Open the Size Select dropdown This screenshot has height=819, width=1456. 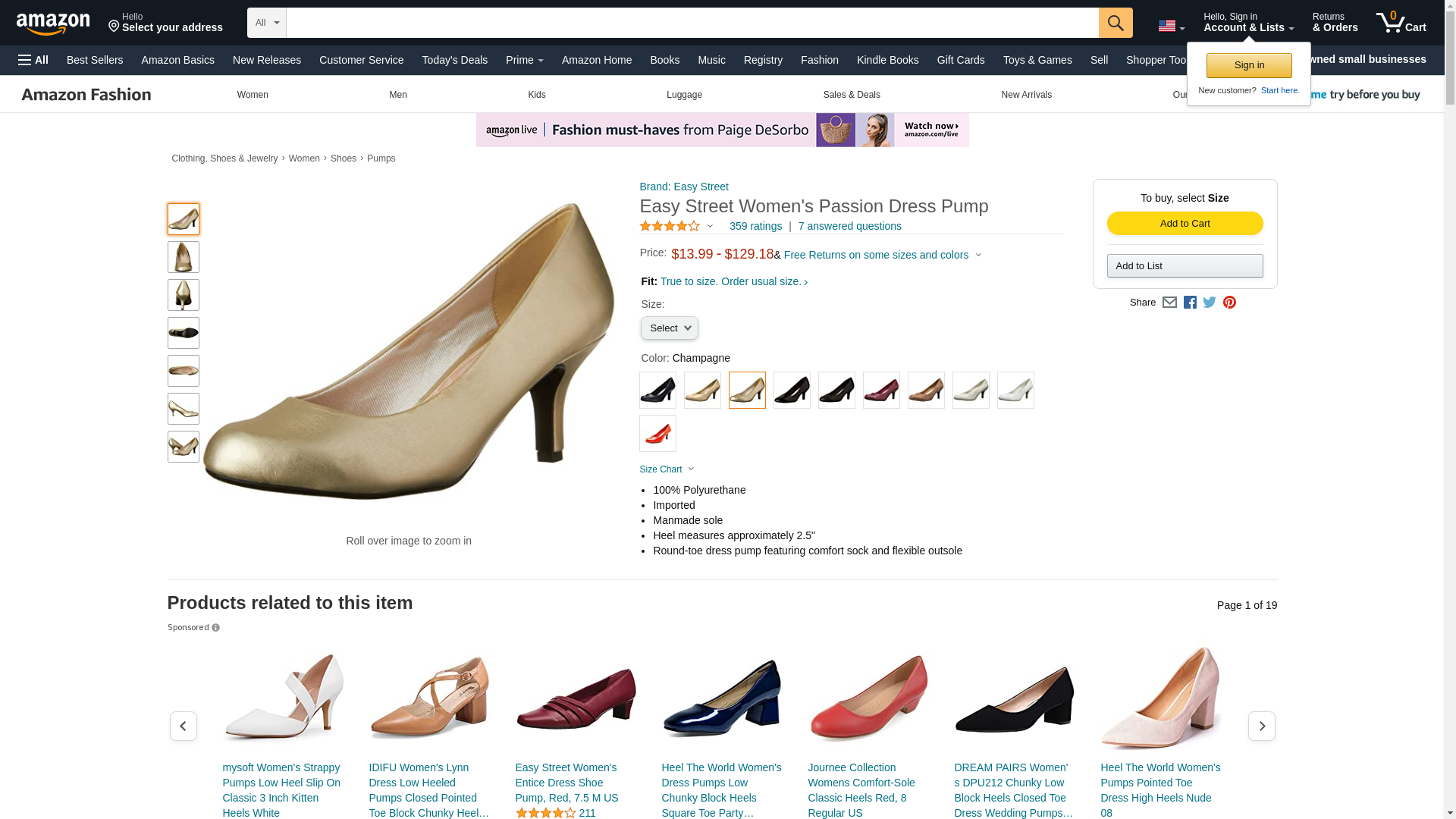tap(669, 328)
